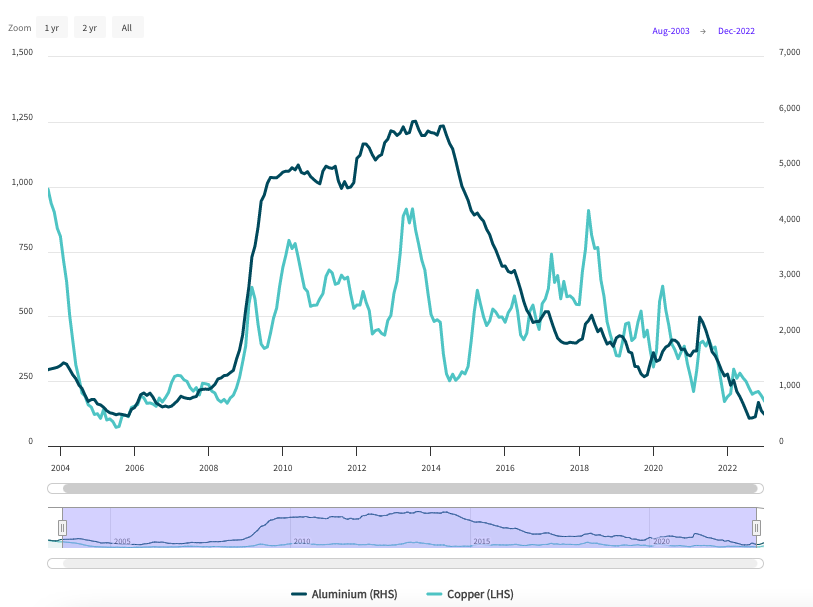Set zoom range to 1 yr

[52, 28]
